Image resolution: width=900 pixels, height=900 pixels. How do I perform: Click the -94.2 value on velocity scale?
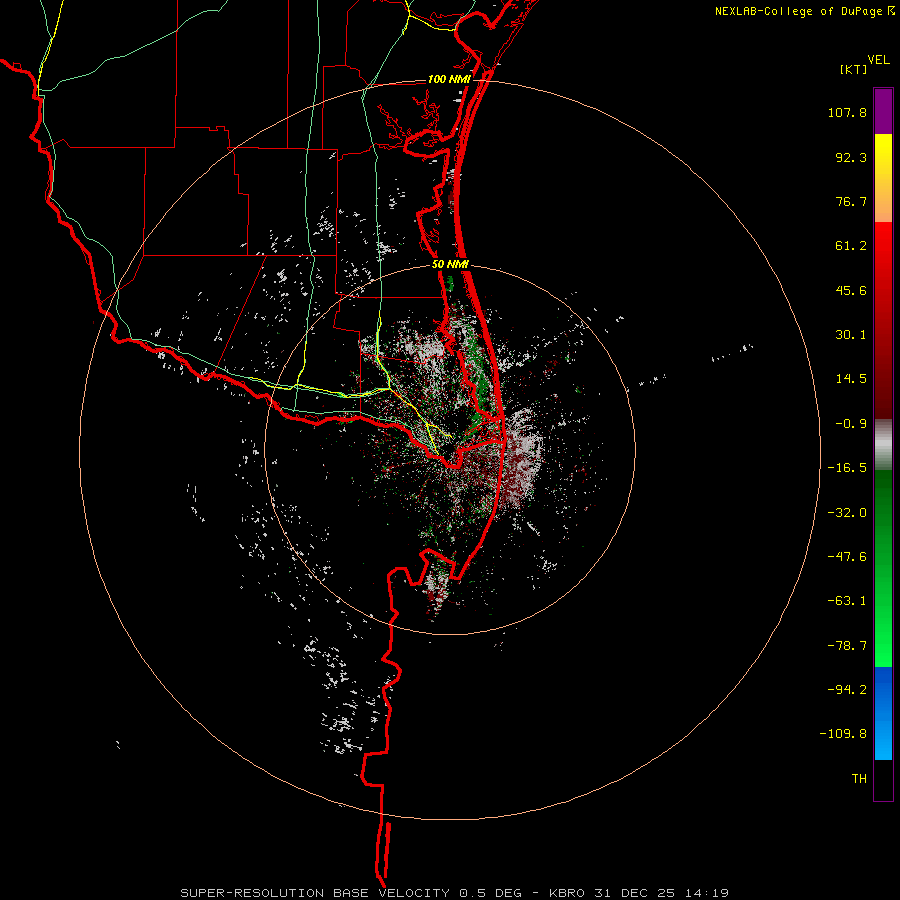pos(847,690)
